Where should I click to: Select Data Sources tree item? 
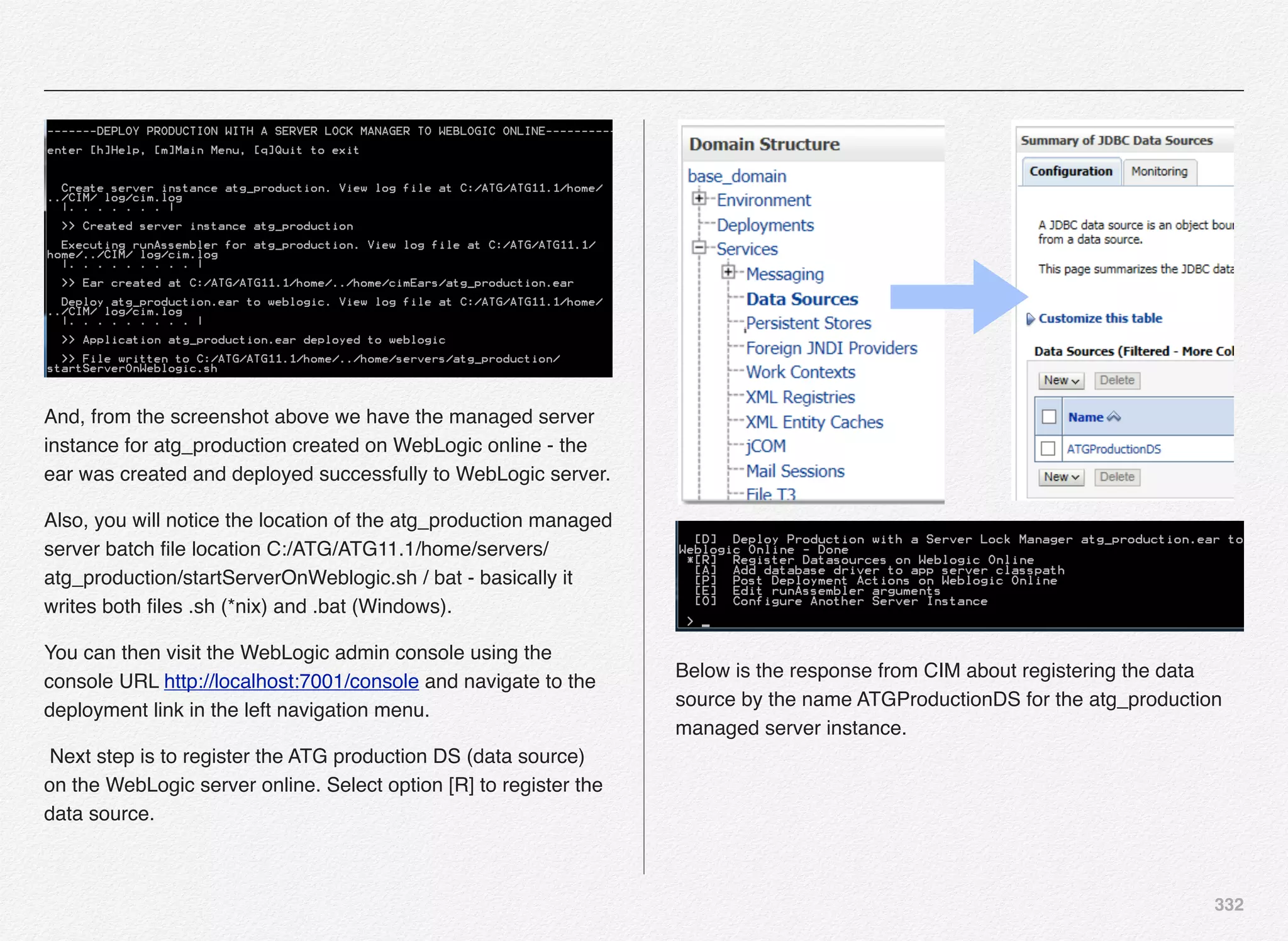(802, 299)
